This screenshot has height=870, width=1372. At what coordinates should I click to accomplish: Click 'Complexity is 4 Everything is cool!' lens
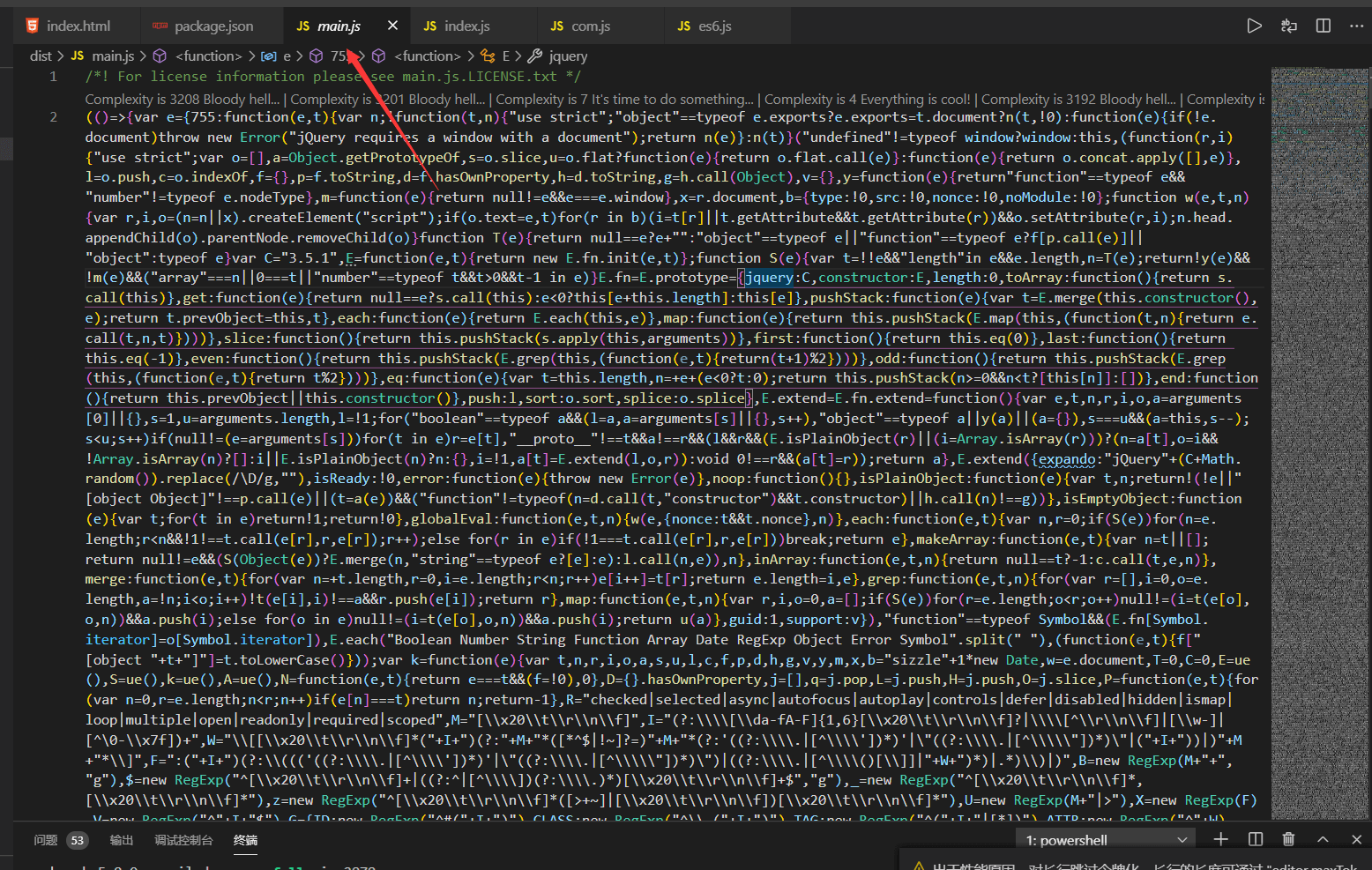coord(868,99)
